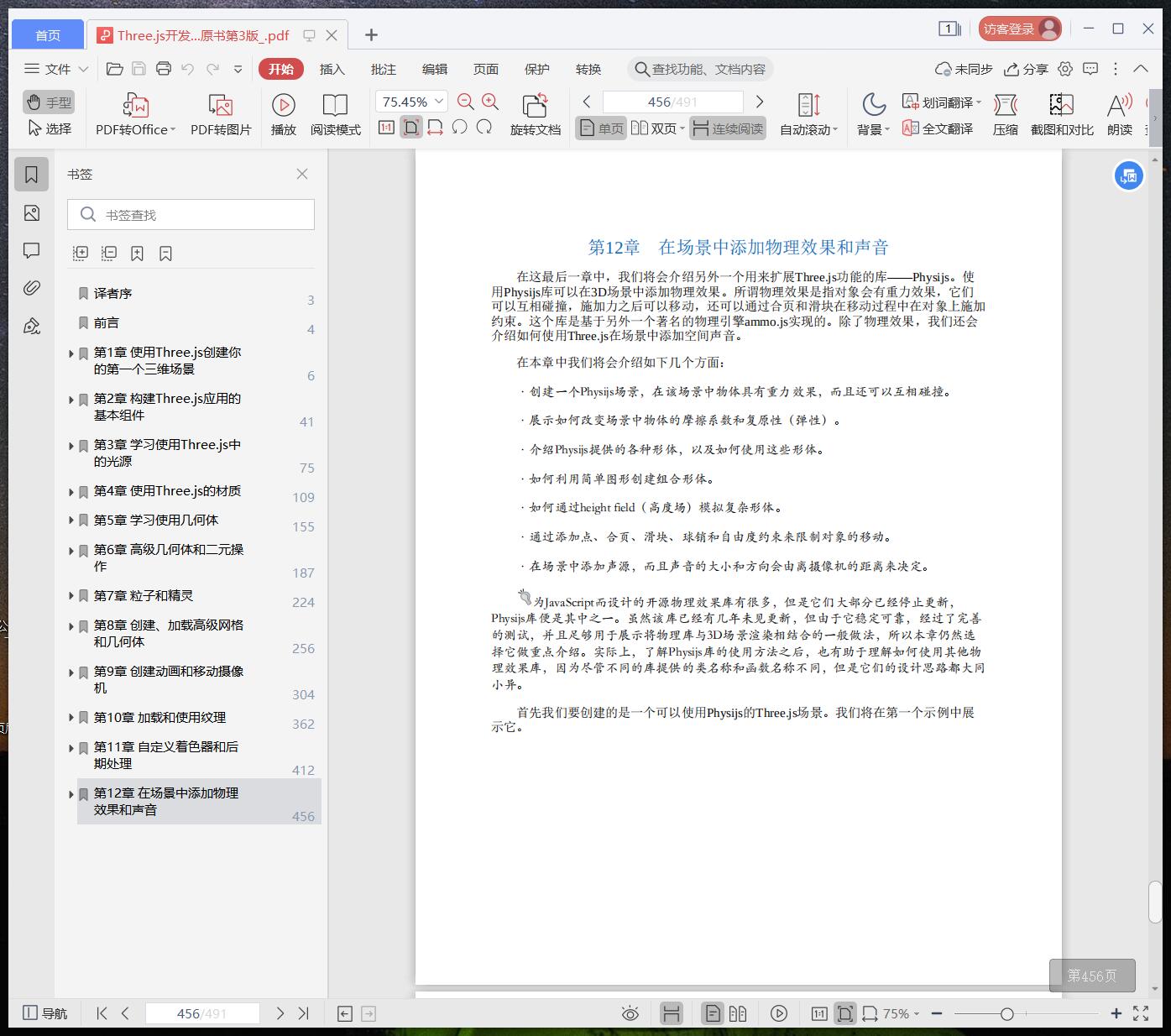The width and height of the screenshot is (1171, 1036).
Task: Open PDF转图片 converter
Action: 221,115
